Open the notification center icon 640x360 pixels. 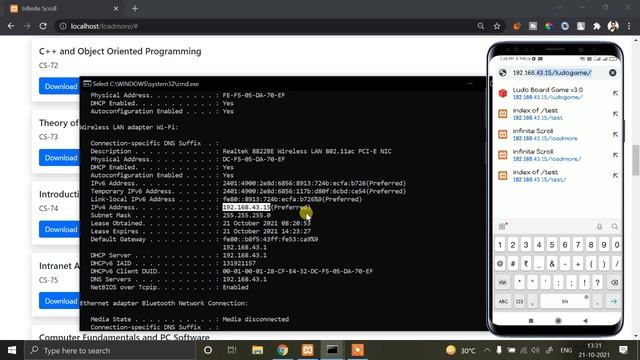pos(623,350)
